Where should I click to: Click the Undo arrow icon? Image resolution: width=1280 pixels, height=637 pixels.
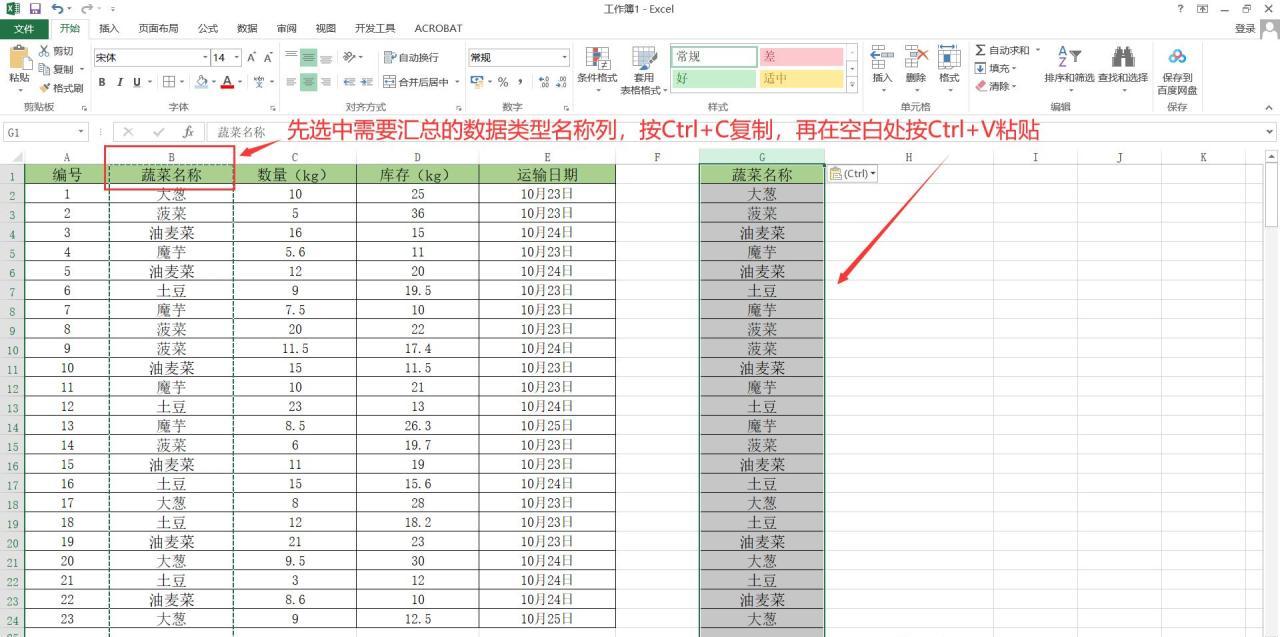click(56, 9)
